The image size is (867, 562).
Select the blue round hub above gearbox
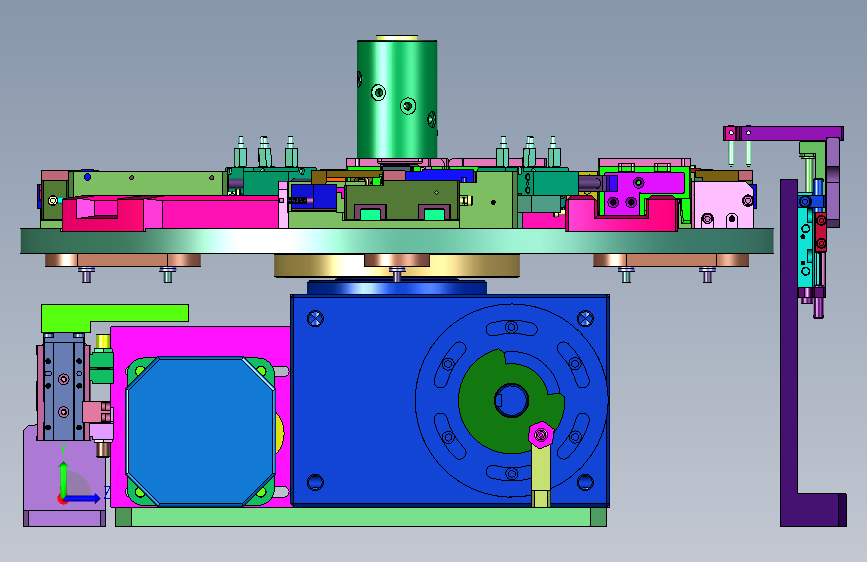(397, 287)
